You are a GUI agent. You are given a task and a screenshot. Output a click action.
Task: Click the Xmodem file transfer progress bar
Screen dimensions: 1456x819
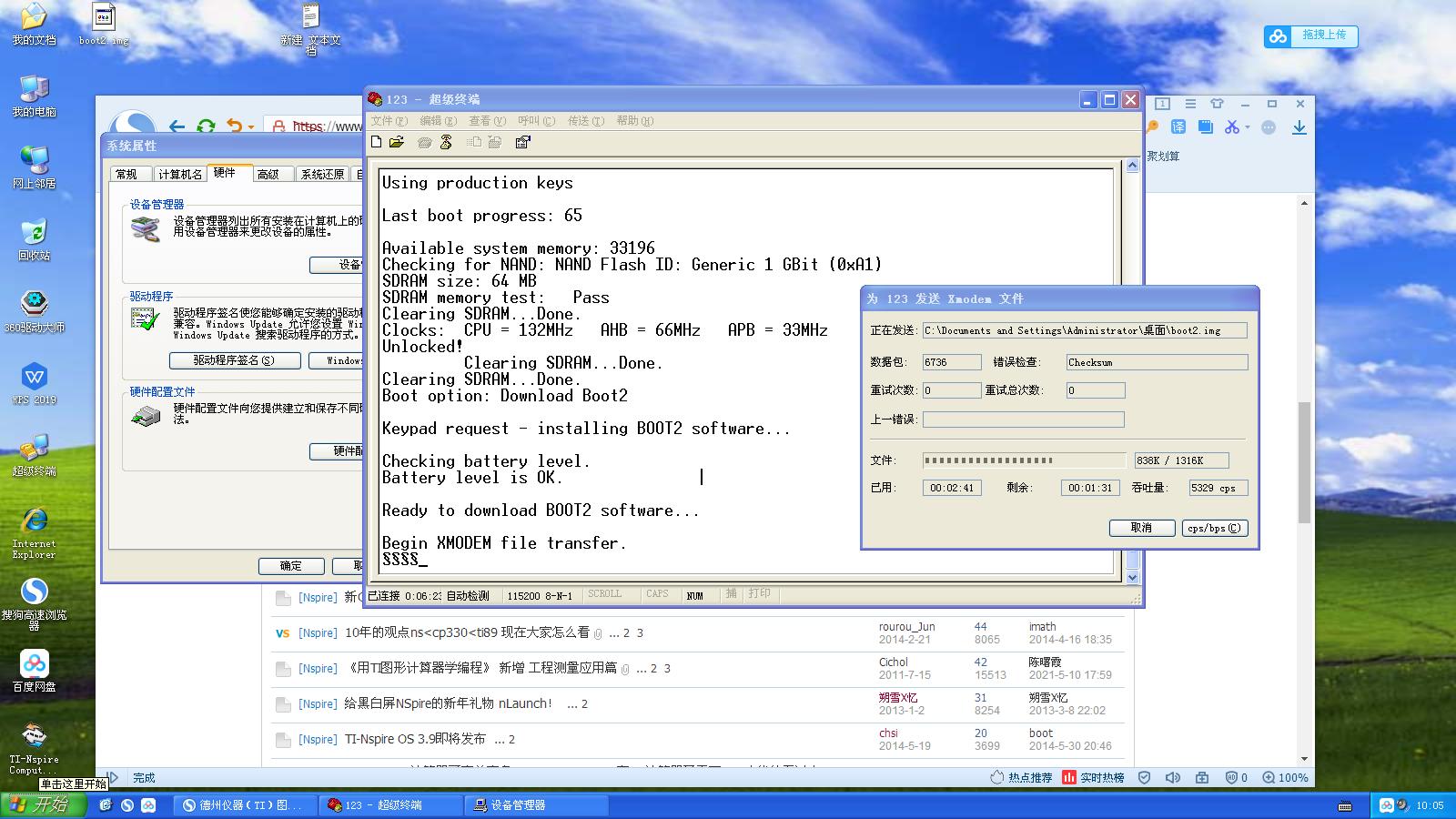tap(1024, 460)
